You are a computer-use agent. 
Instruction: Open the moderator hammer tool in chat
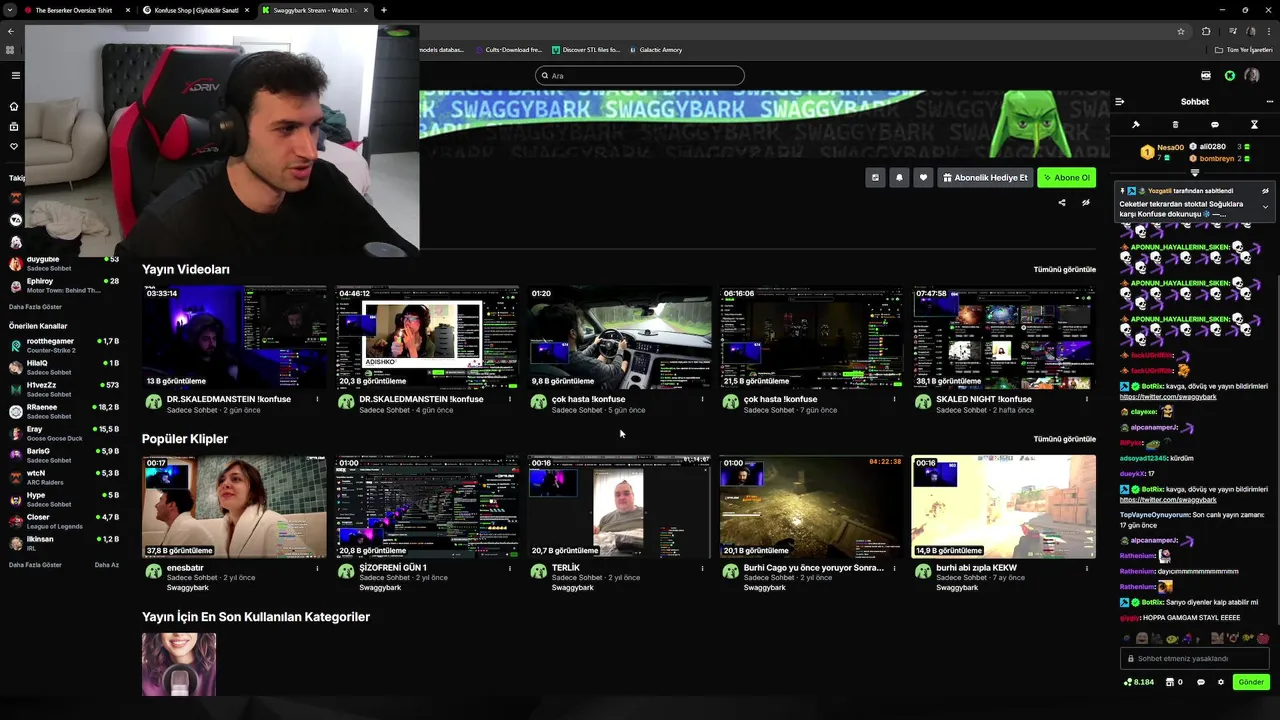[1136, 125]
